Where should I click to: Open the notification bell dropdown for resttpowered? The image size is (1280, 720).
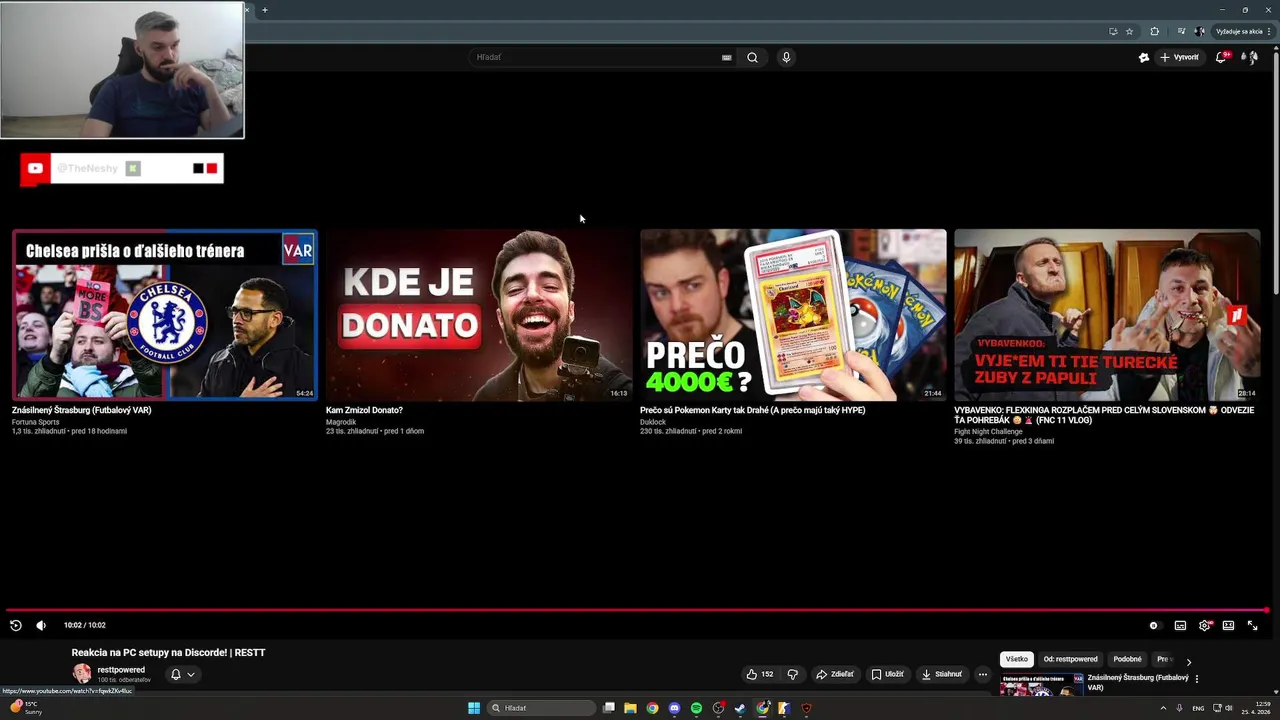pyautogui.click(x=182, y=674)
